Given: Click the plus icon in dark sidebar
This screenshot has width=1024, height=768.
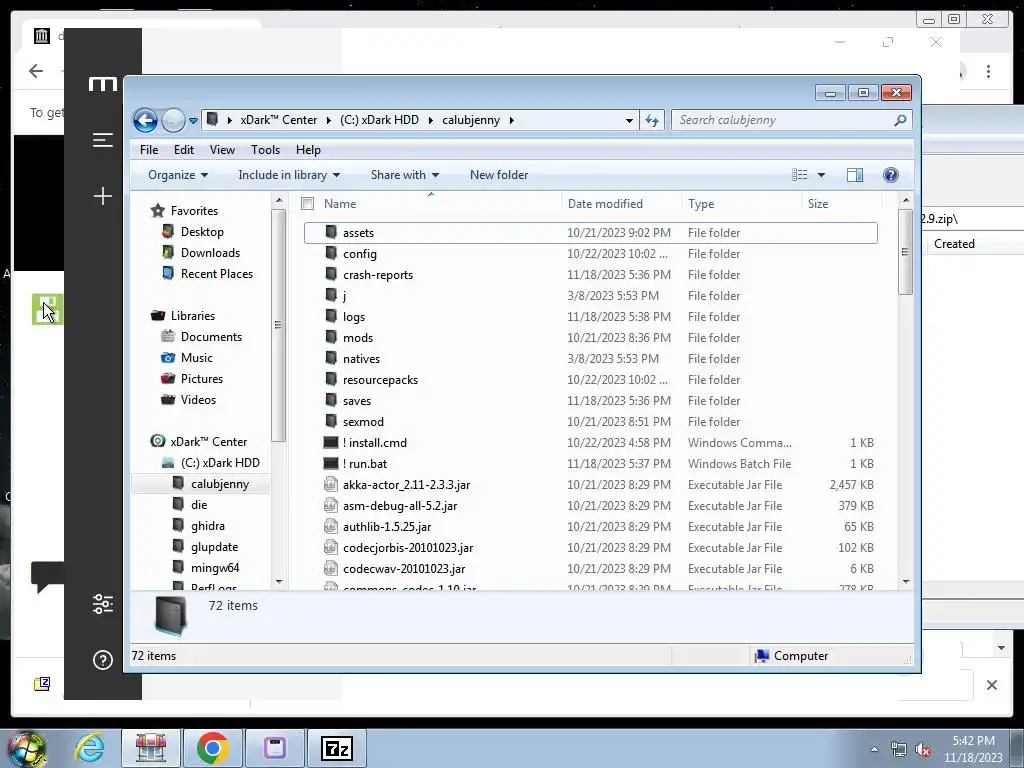Looking at the screenshot, I should pos(103,196).
